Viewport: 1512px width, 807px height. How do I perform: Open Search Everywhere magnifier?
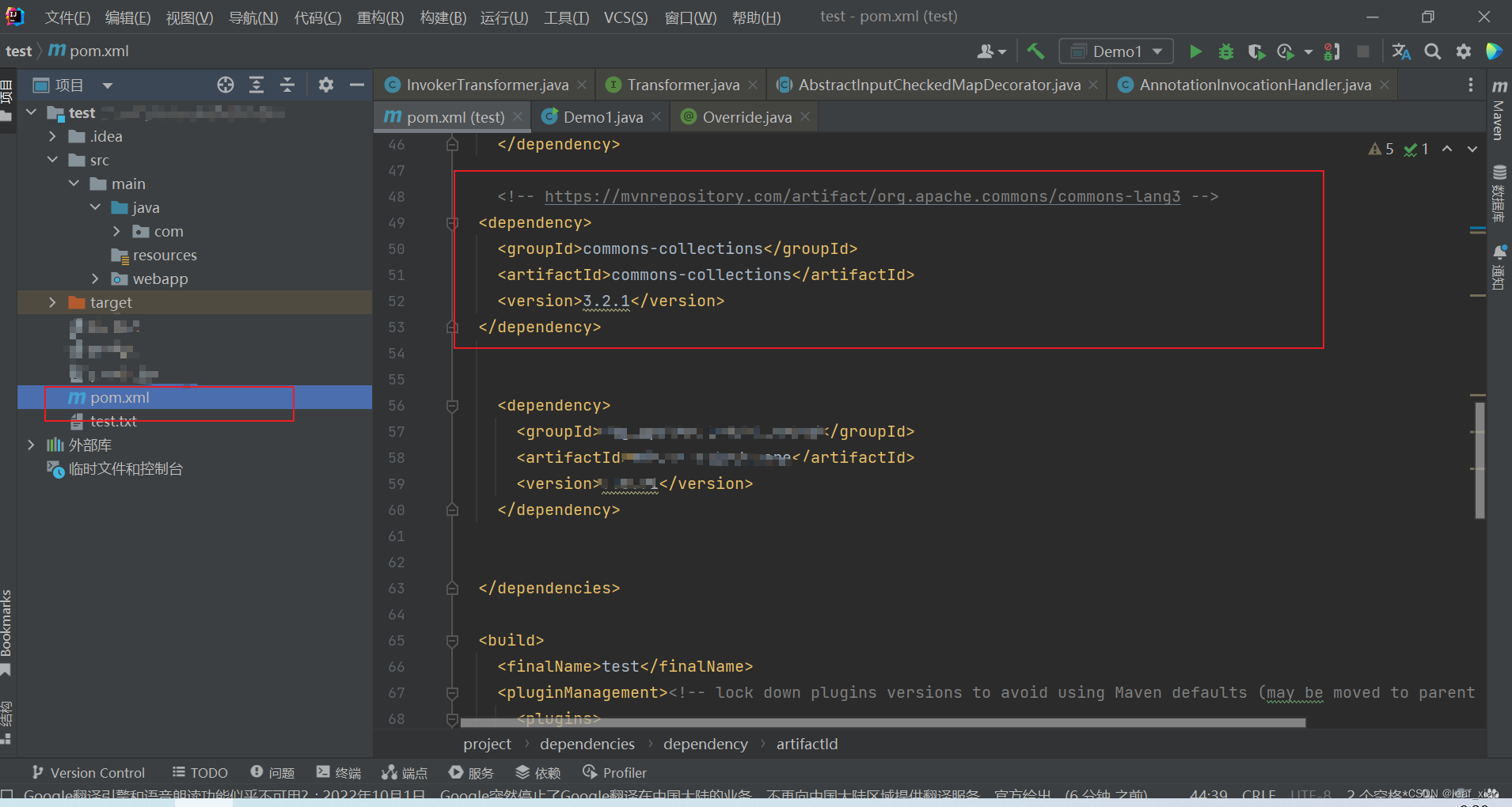point(1432,51)
